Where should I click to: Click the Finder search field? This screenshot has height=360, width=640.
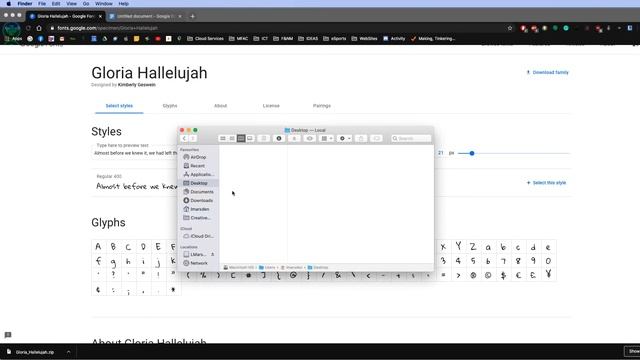(411, 138)
